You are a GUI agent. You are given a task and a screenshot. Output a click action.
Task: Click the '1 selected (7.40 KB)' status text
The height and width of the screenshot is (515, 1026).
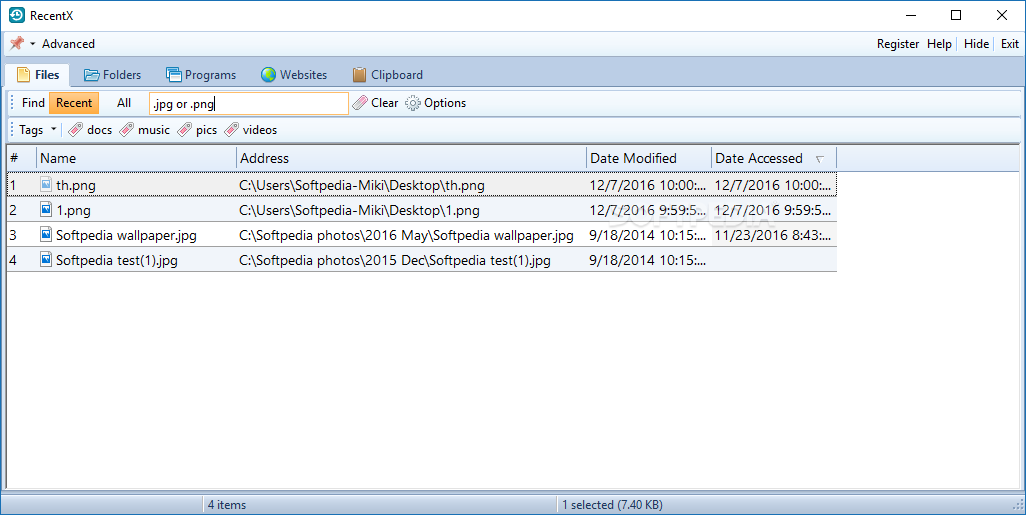(x=612, y=505)
